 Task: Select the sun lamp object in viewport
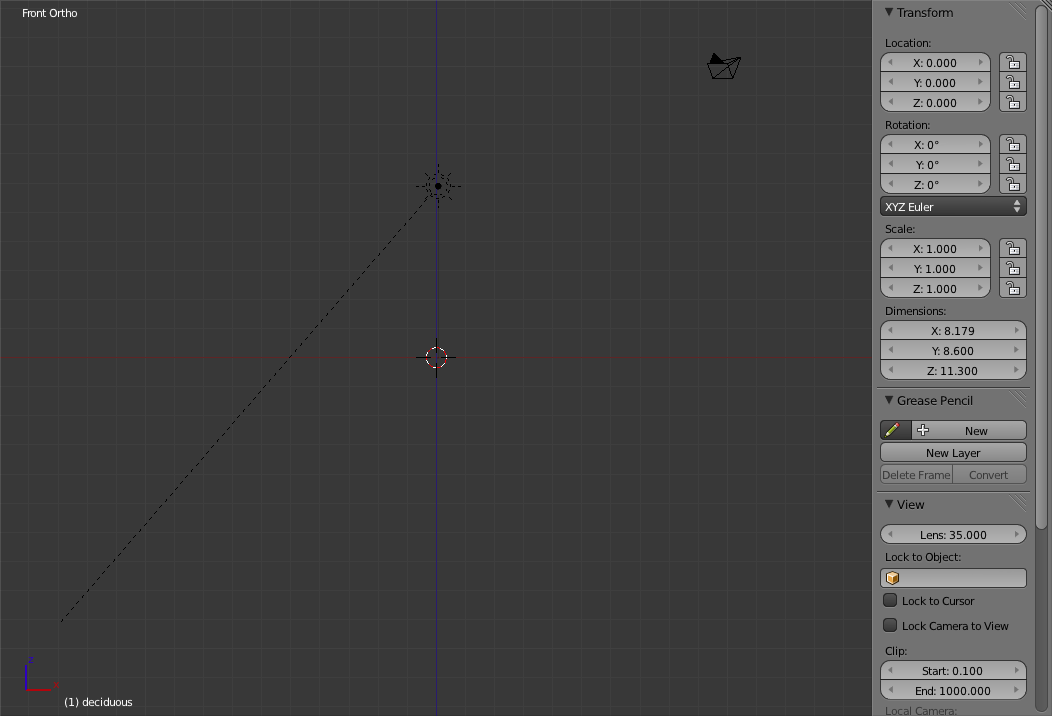[x=438, y=186]
